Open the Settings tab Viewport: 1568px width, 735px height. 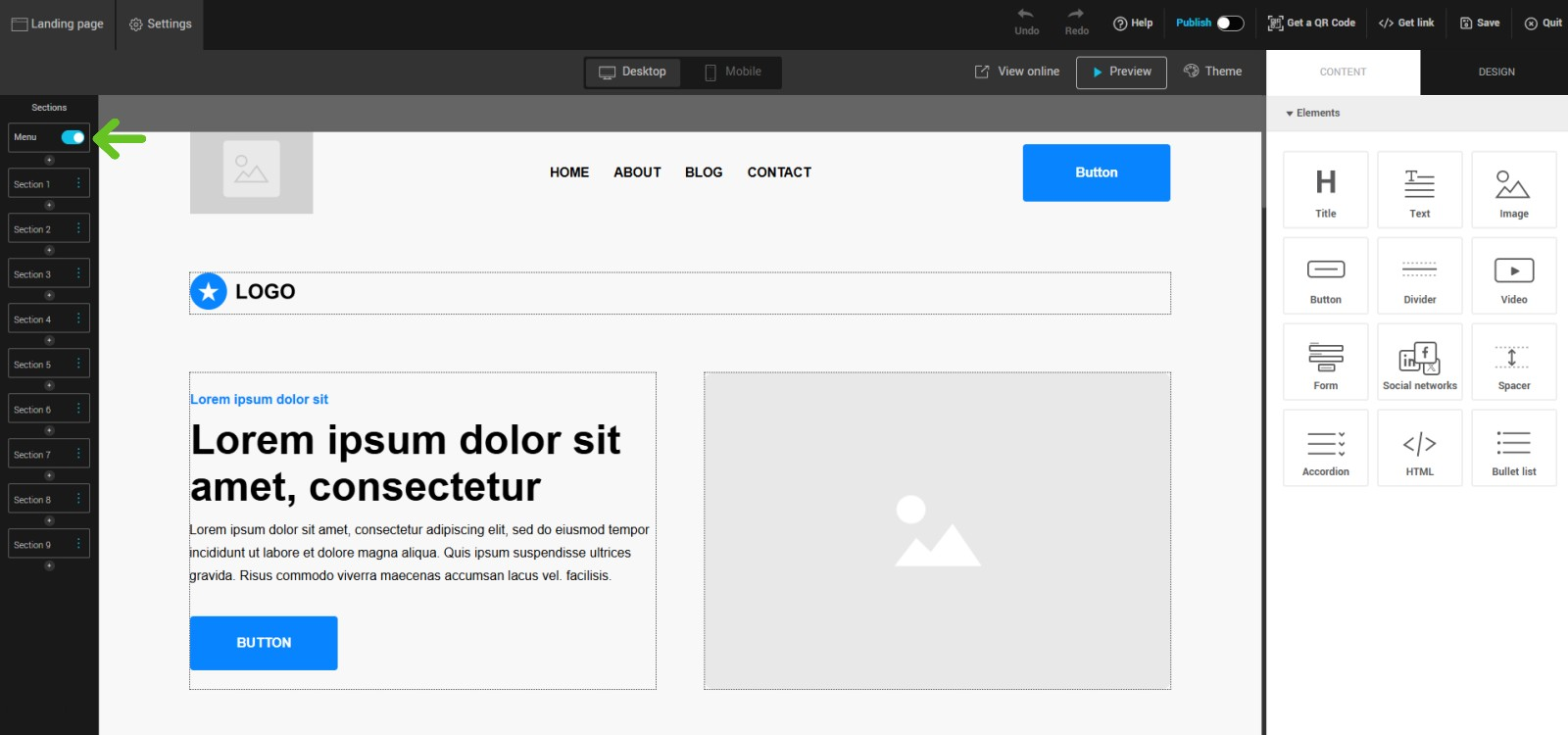point(160,24)
